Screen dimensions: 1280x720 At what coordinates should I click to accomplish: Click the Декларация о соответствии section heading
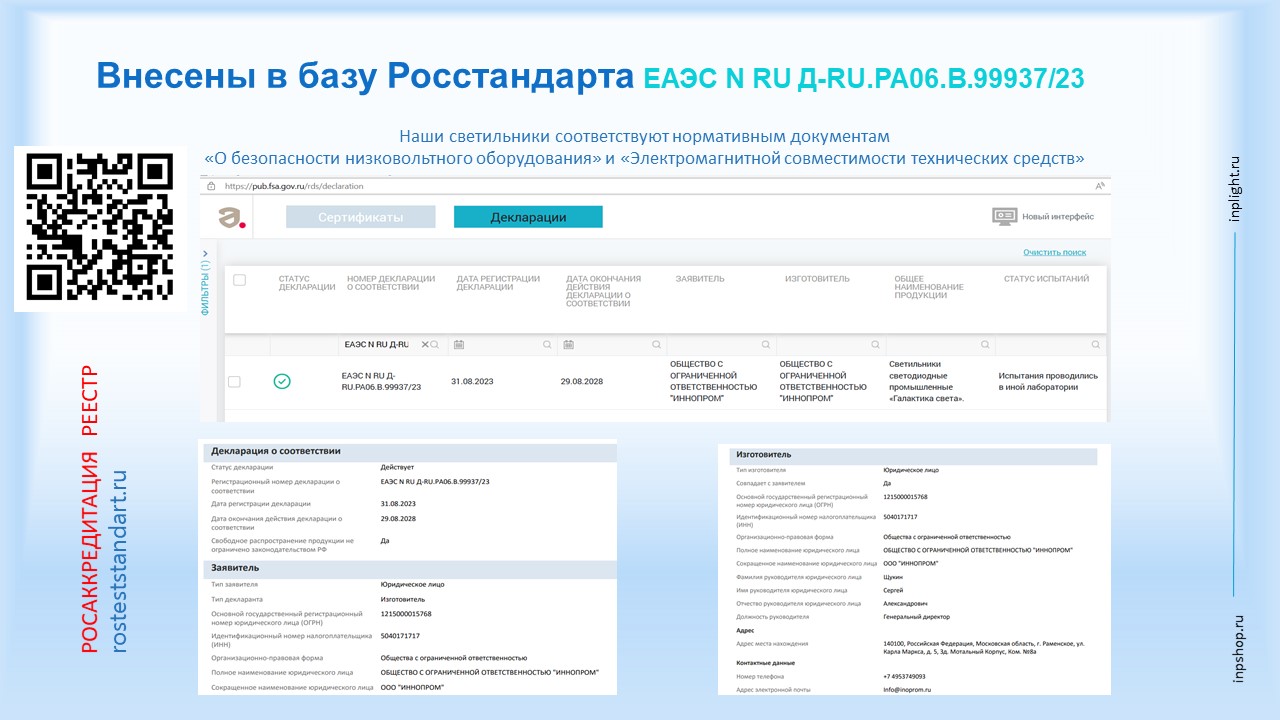pyautogui.click(x=275, y=451)
